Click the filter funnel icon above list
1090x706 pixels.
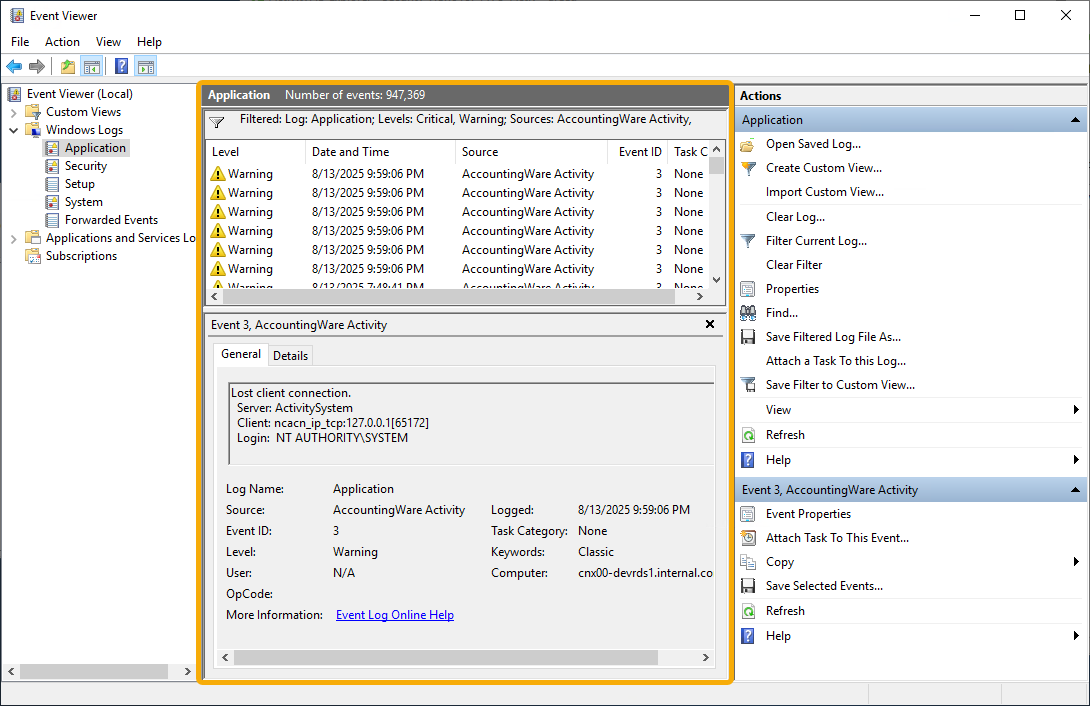coord(217,123)
